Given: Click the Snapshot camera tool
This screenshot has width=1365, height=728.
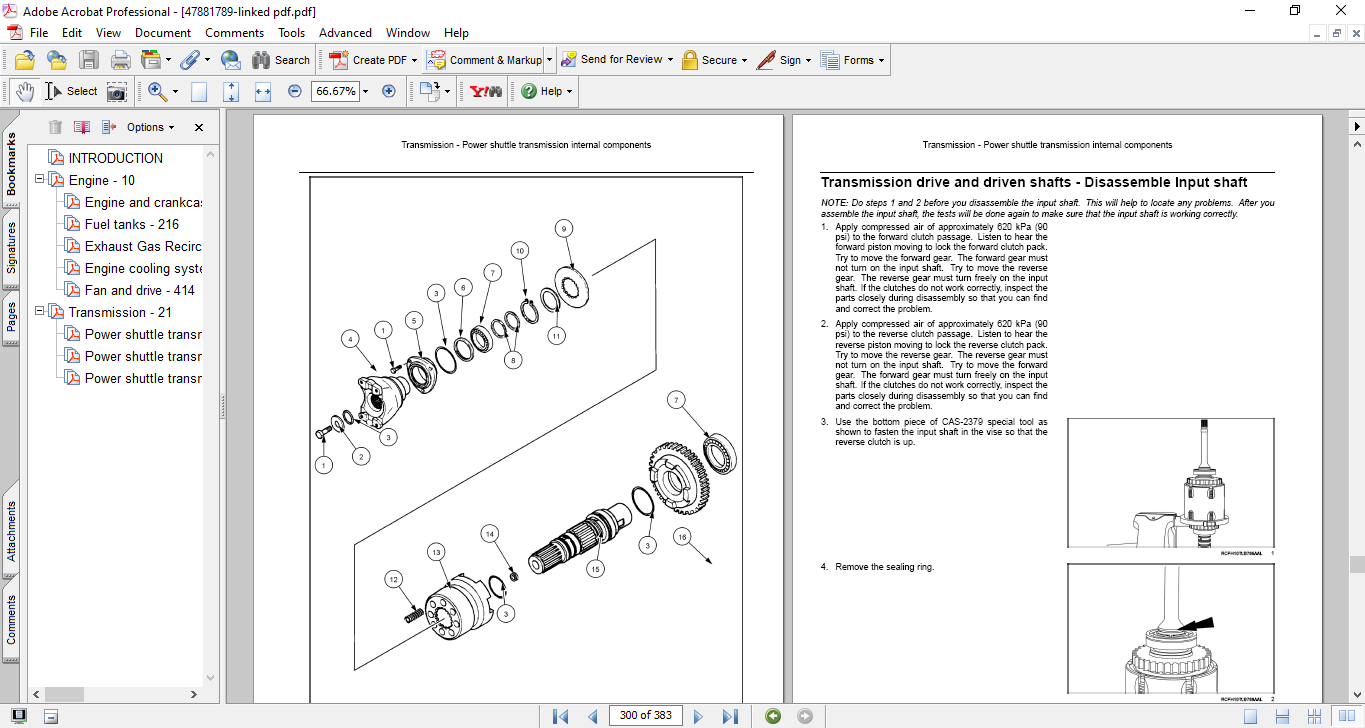Looking at the screenshot, I should pos(117,91).
